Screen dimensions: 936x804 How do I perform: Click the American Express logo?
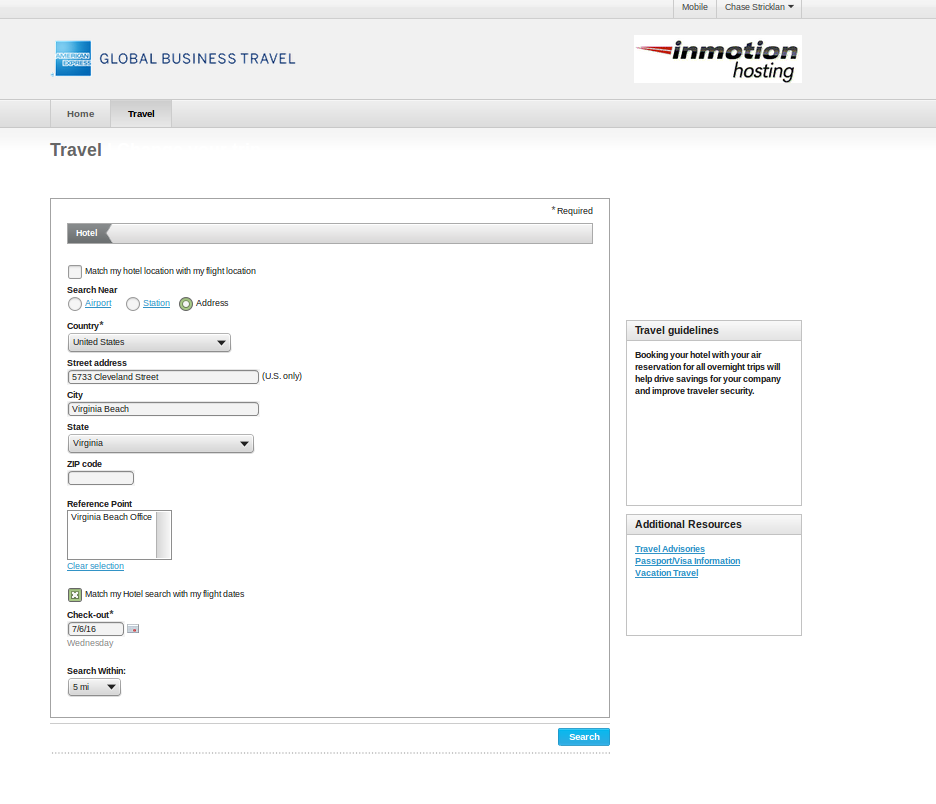[x=73, y=59]
